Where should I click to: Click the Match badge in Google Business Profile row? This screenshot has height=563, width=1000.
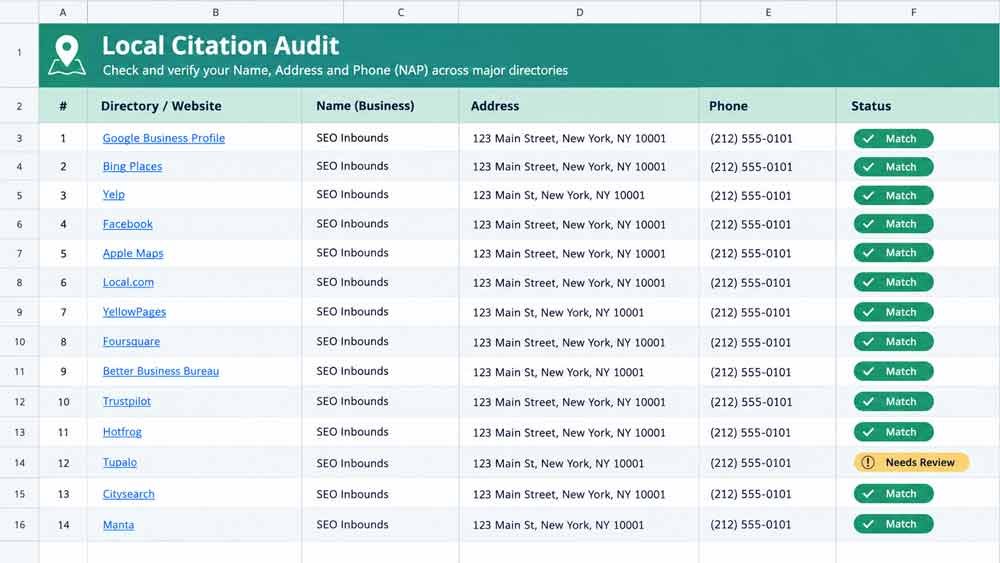[x=893, y=138]
